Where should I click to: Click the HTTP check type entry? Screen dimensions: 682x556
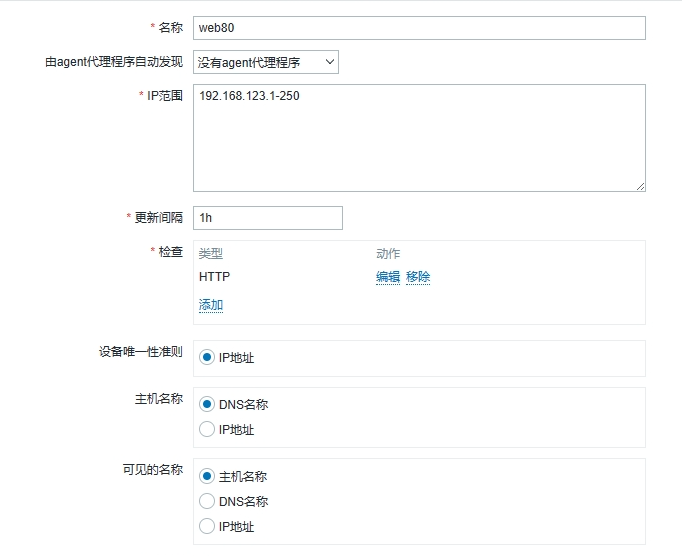(x=214, y=277)
